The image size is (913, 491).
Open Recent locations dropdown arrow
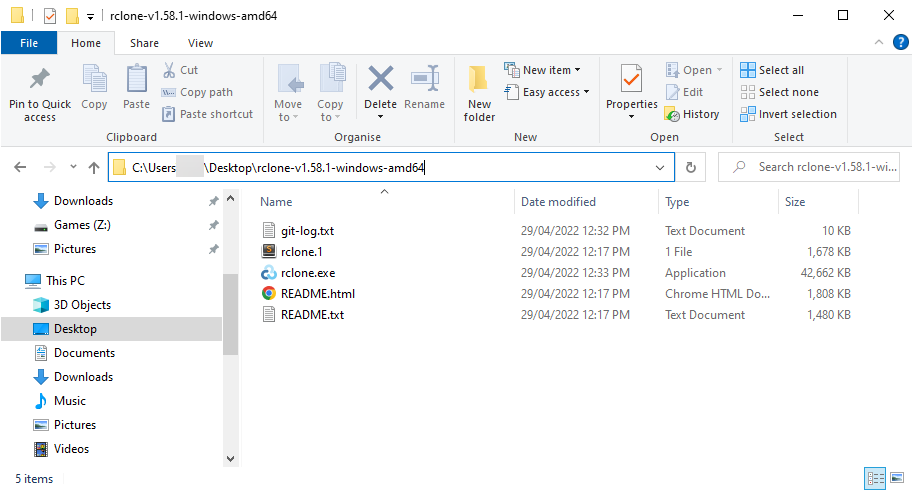pos(73,167)
